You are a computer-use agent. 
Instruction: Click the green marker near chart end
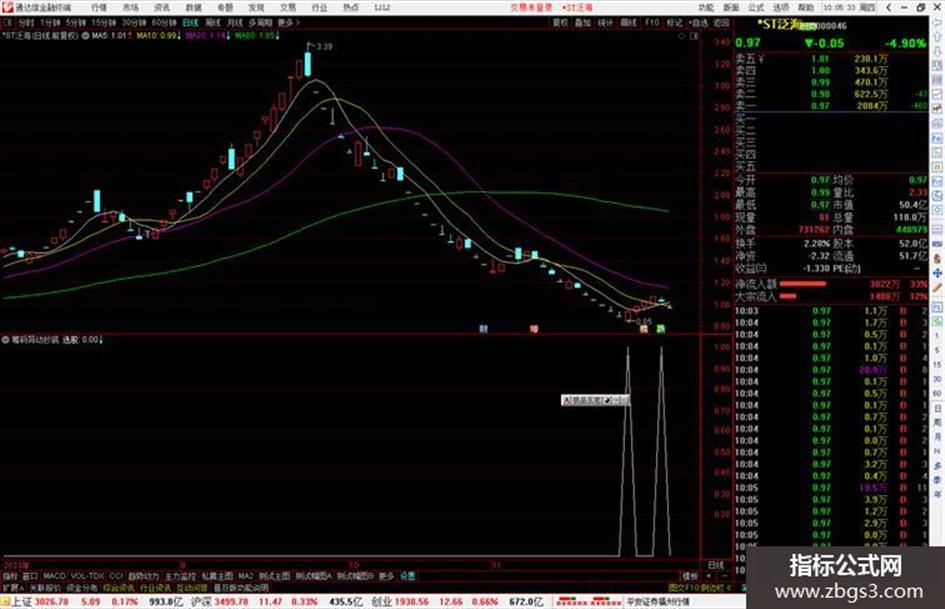click(x=661, y=329)
